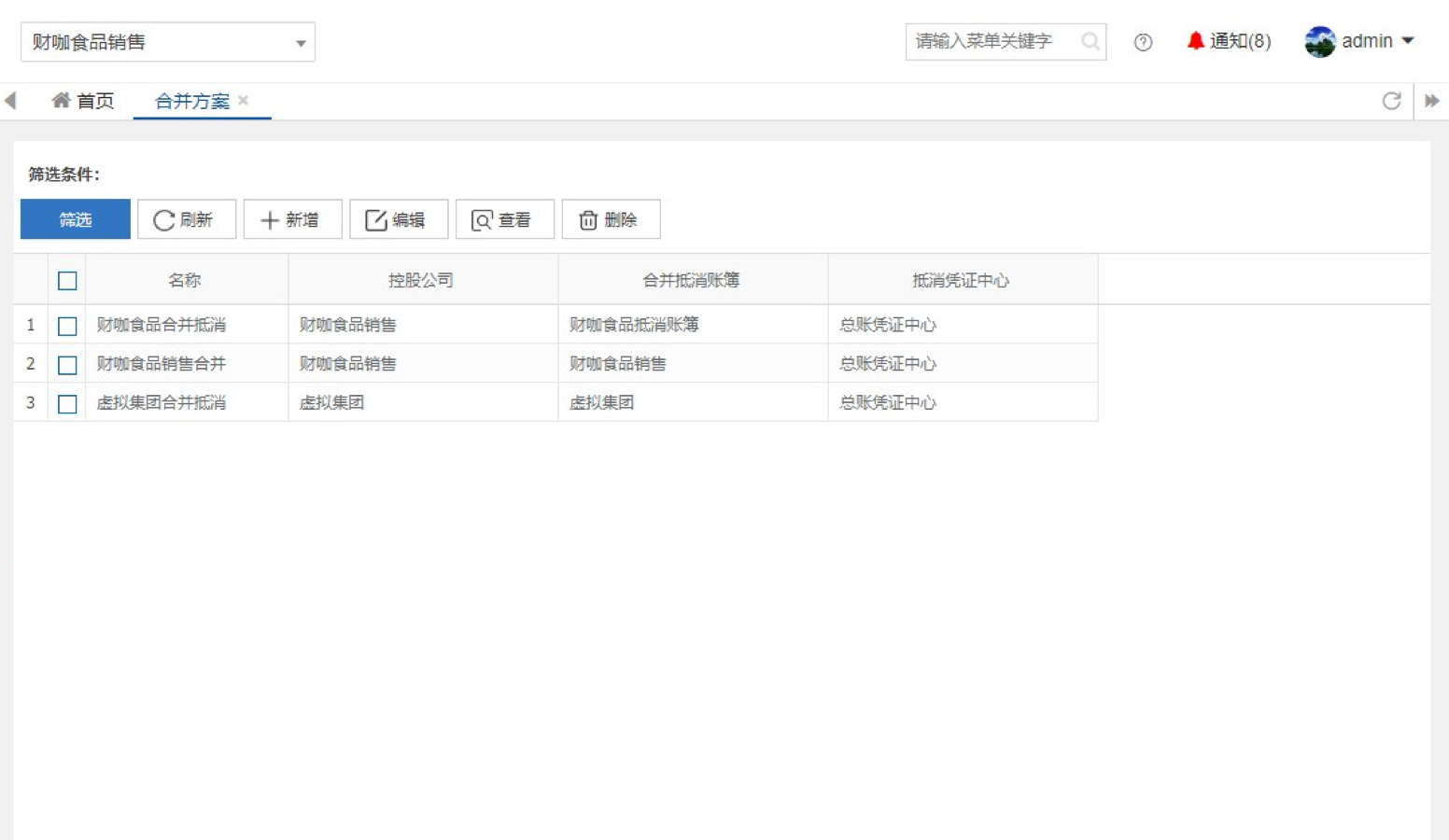Focus the menu keyword search field
The image size is (1449, 840).
point(990,41)
